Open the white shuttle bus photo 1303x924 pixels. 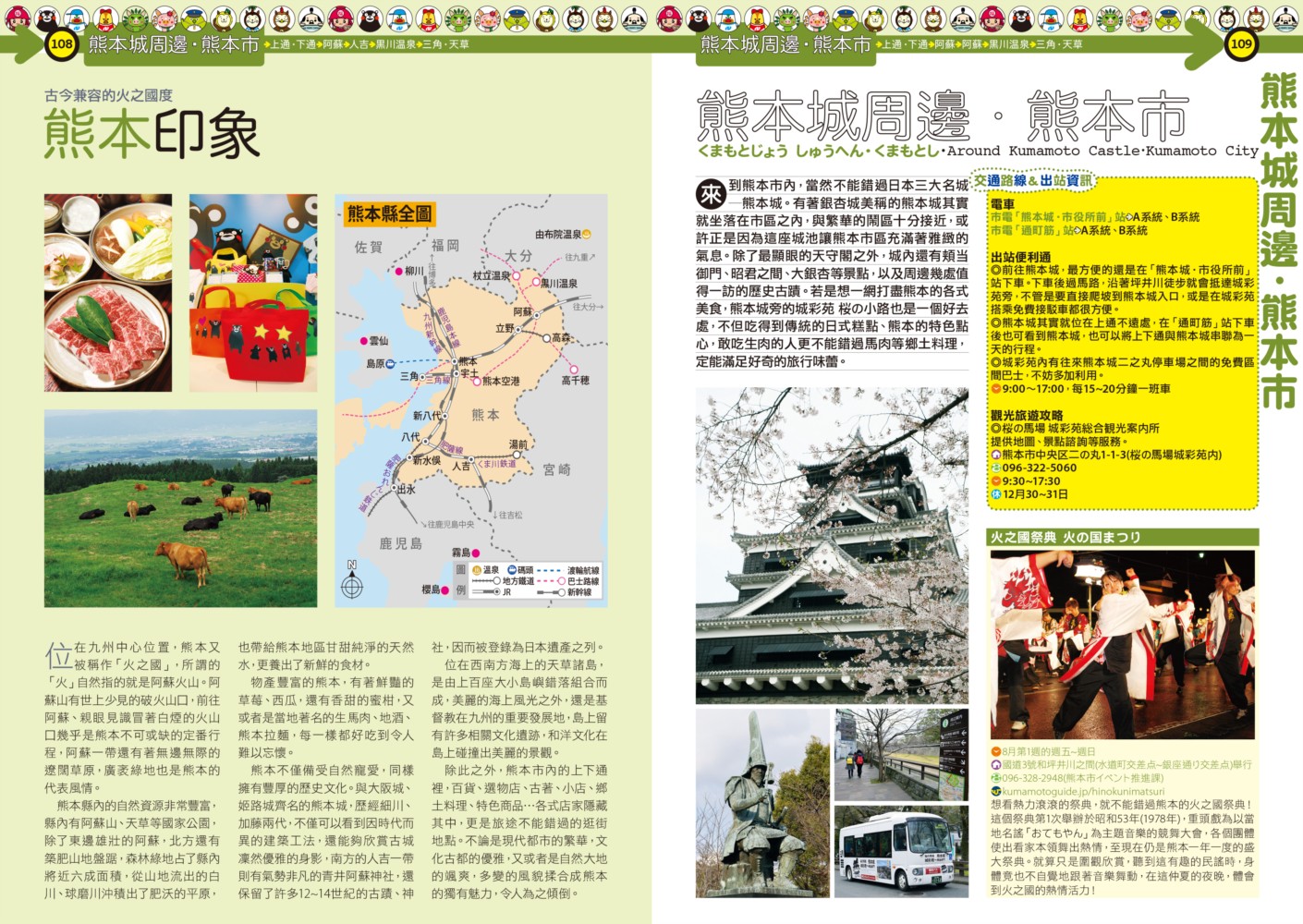tap(901, 851)
